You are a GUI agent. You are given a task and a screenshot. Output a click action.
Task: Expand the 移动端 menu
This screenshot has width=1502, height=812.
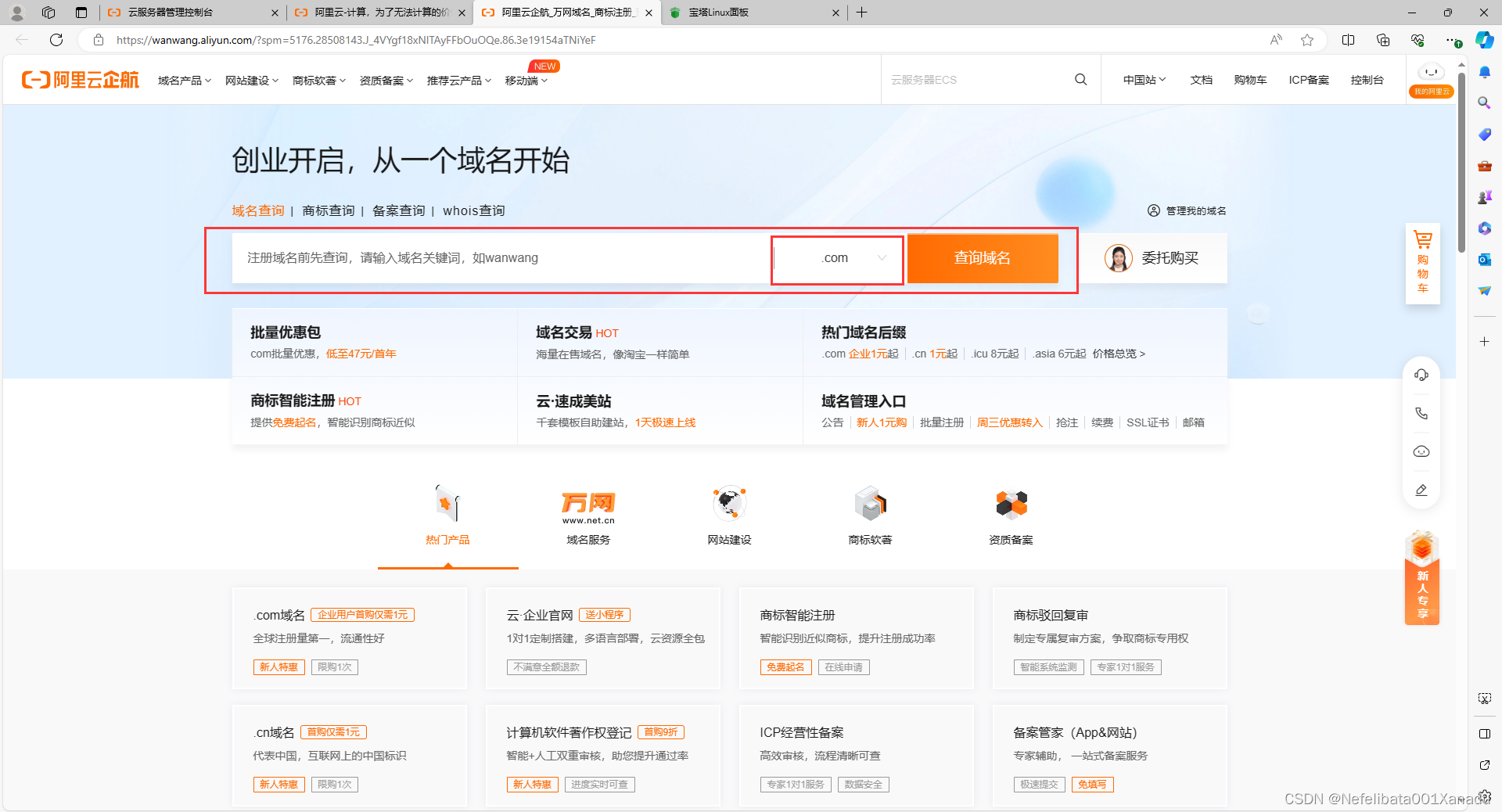click(x=526, y=80)
